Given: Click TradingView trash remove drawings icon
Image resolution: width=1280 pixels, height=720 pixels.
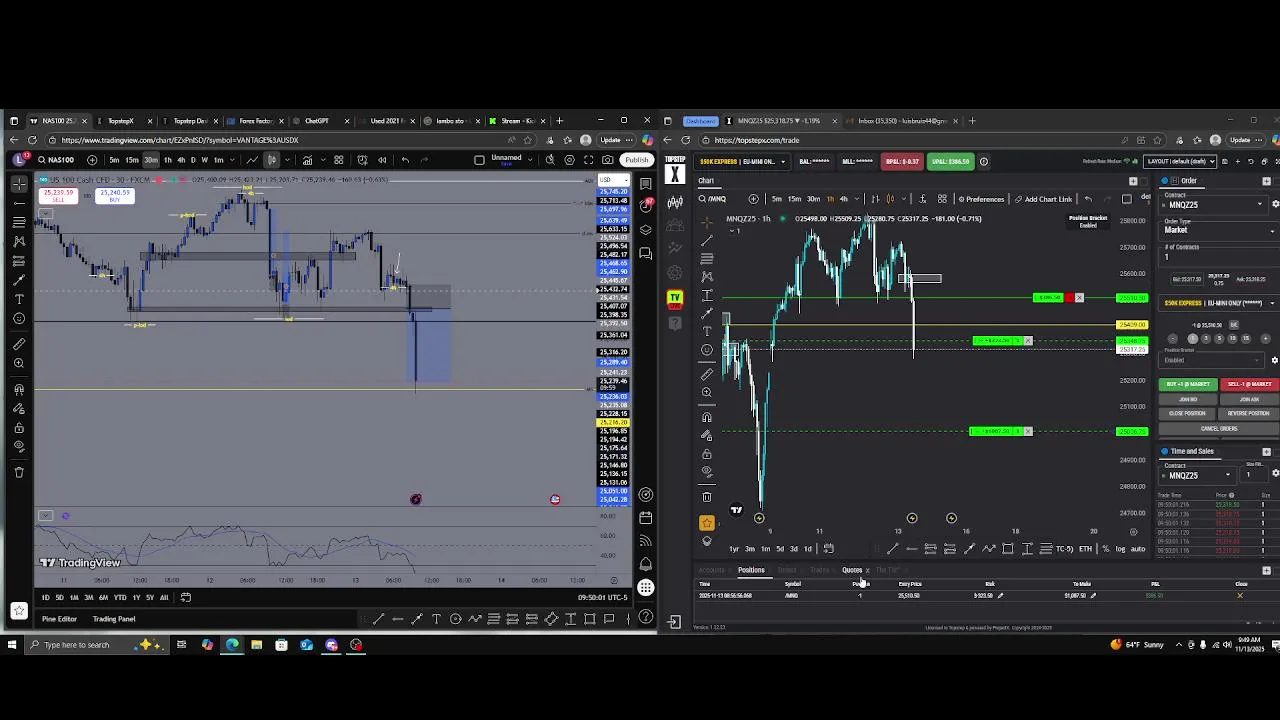Looking at the screenshot, I should (x=19, y=472).
